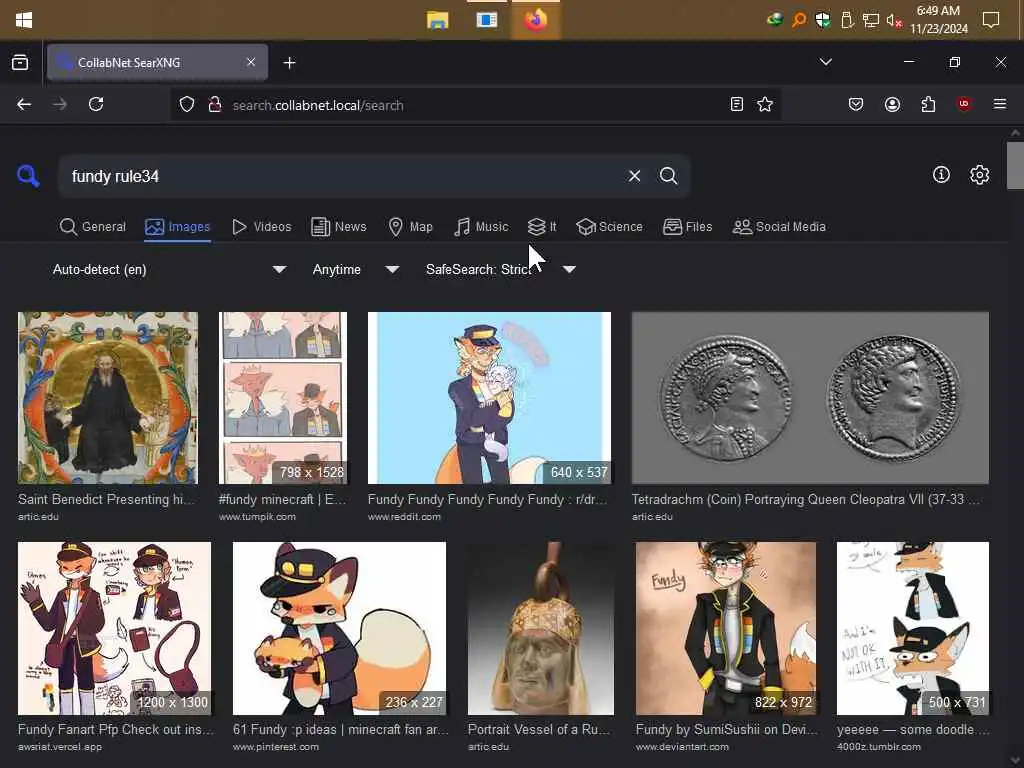The width and height of the screenshot is (1024, 768).
Task: Click the page vertical scrollbar thumb
Action: [x=1015, y=165]
